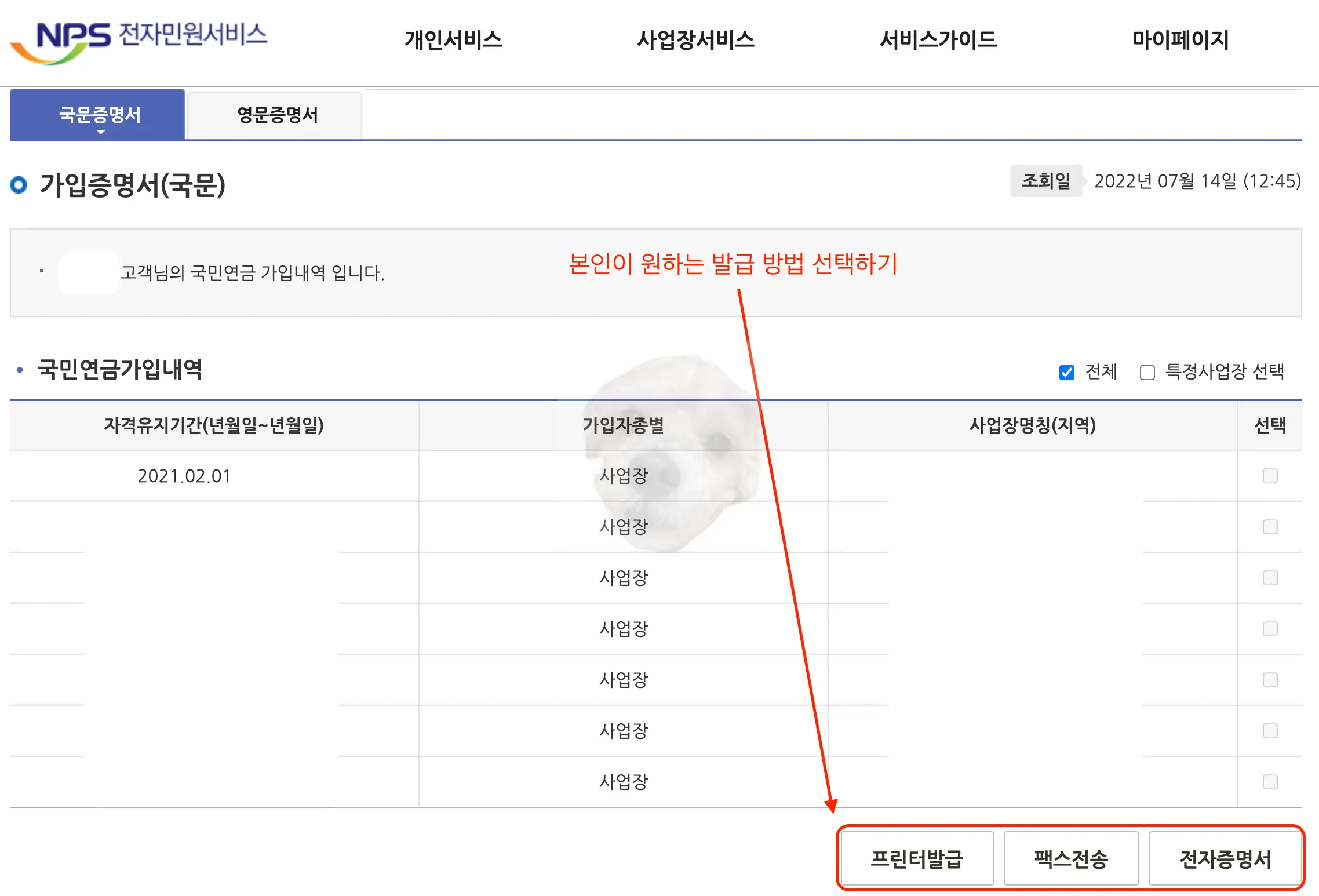Open the 서비스가이드 menu
The width and height of the screenshot is (1319, 896).
point(938,40)
